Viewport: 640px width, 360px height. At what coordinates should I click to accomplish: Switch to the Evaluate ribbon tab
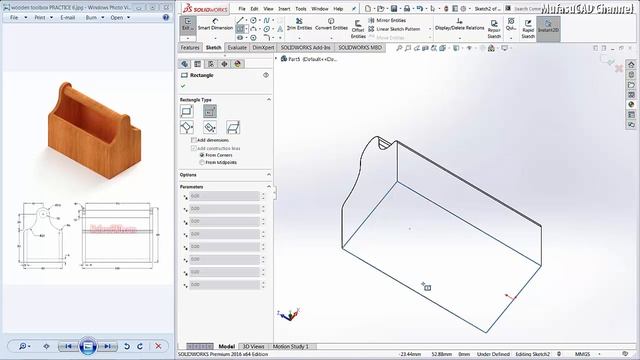coord(237,48)
